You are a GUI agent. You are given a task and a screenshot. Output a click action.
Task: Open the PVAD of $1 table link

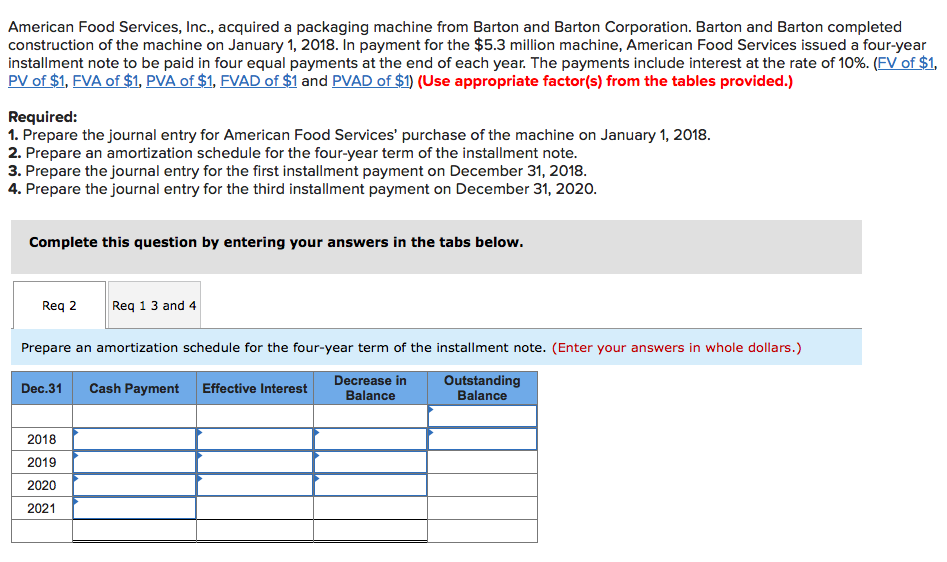coord(371,81)
